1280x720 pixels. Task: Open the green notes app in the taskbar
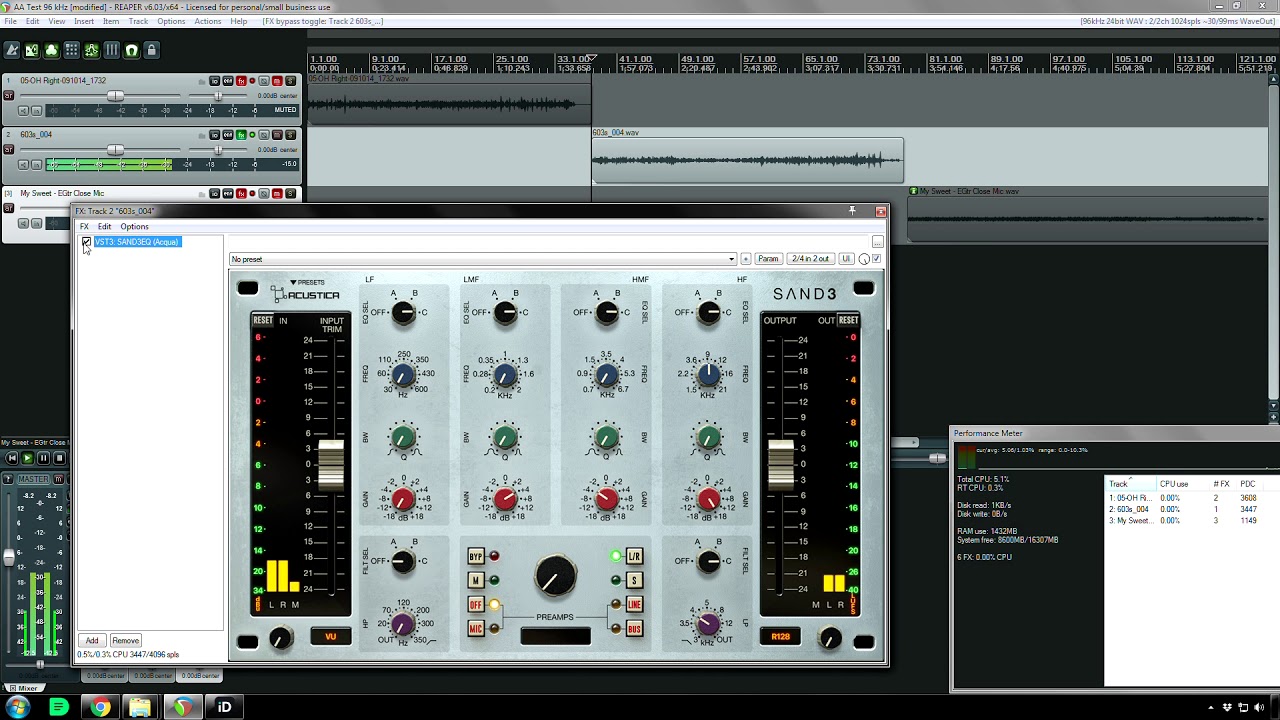pos(59,708)
